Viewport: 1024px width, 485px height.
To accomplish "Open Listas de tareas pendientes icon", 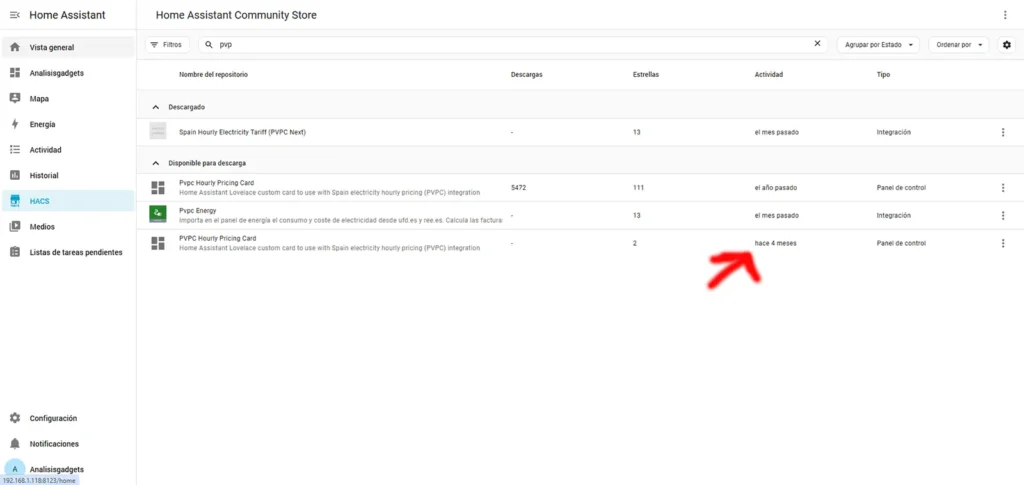I will click(x=15, y=252).
